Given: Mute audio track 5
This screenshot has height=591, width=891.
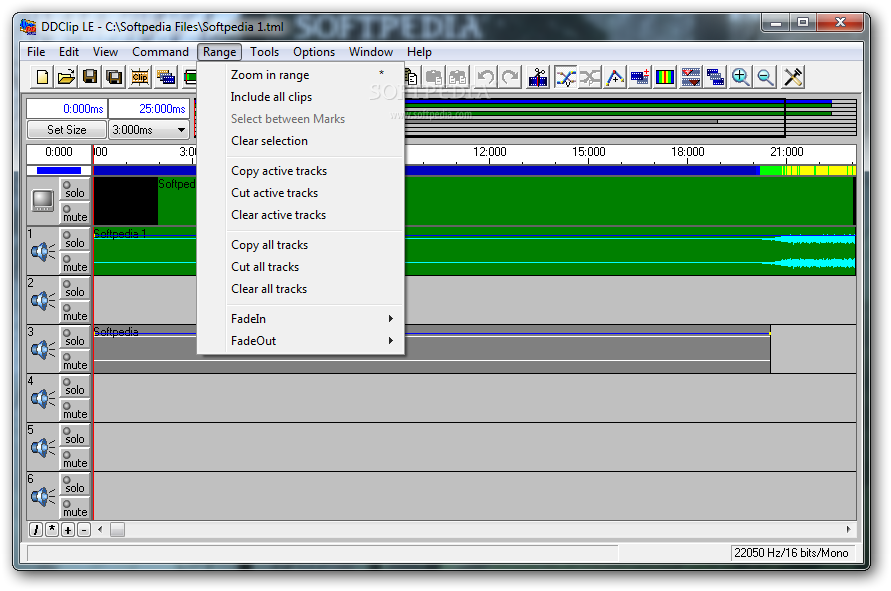Looking at the screenshot, I should [x=74, y=459].
